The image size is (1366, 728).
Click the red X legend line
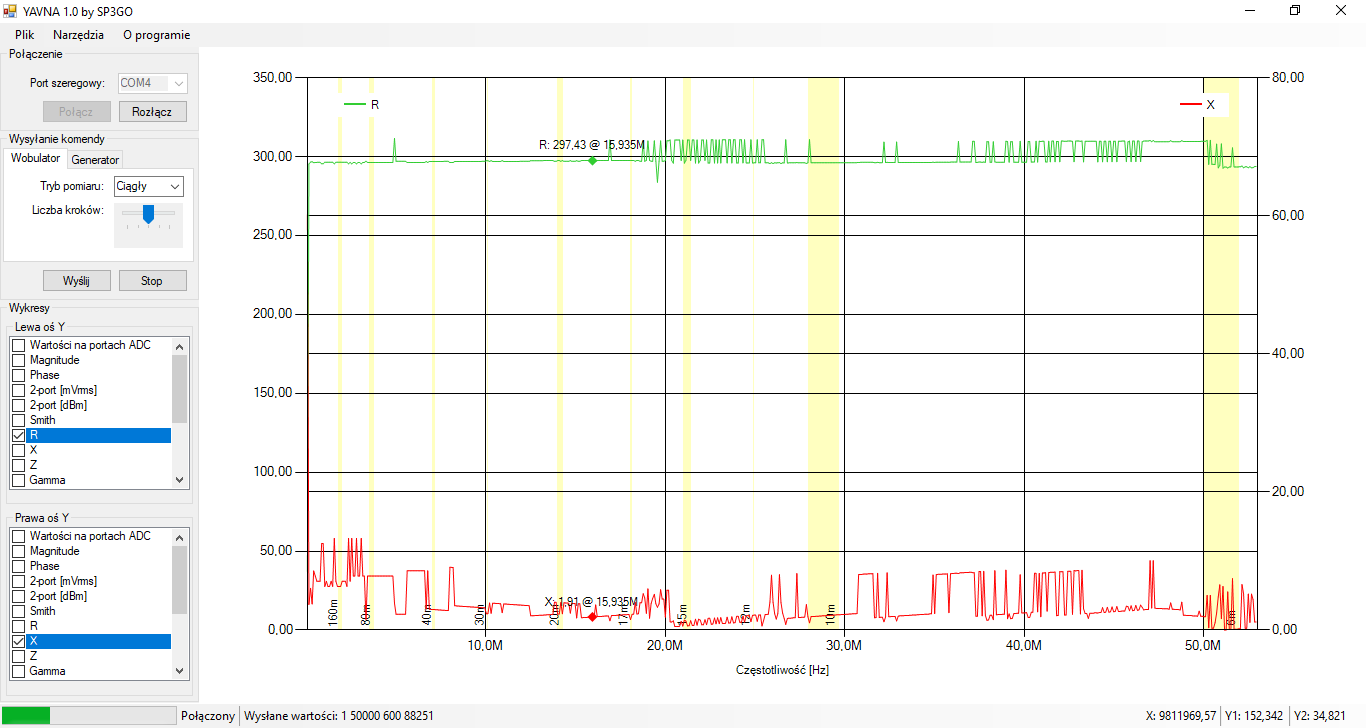tap(1190, 104)
